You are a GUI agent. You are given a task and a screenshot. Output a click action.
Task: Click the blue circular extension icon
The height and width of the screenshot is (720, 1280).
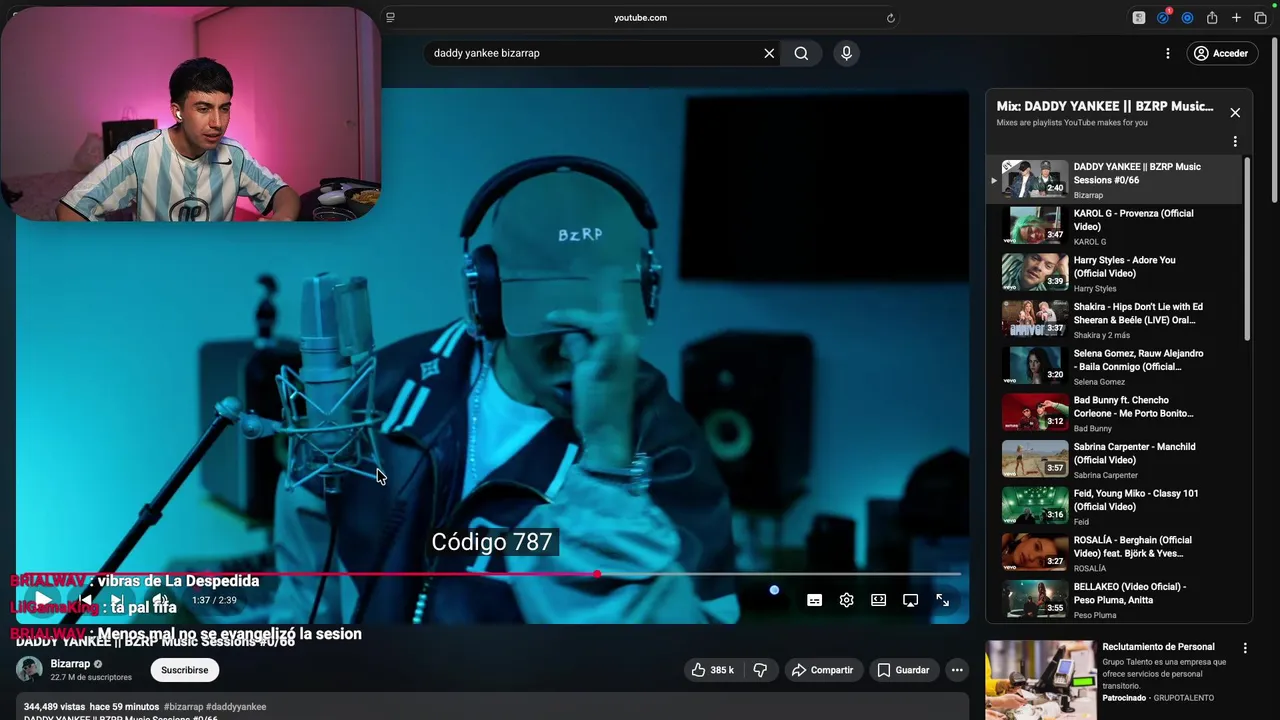1187,17
